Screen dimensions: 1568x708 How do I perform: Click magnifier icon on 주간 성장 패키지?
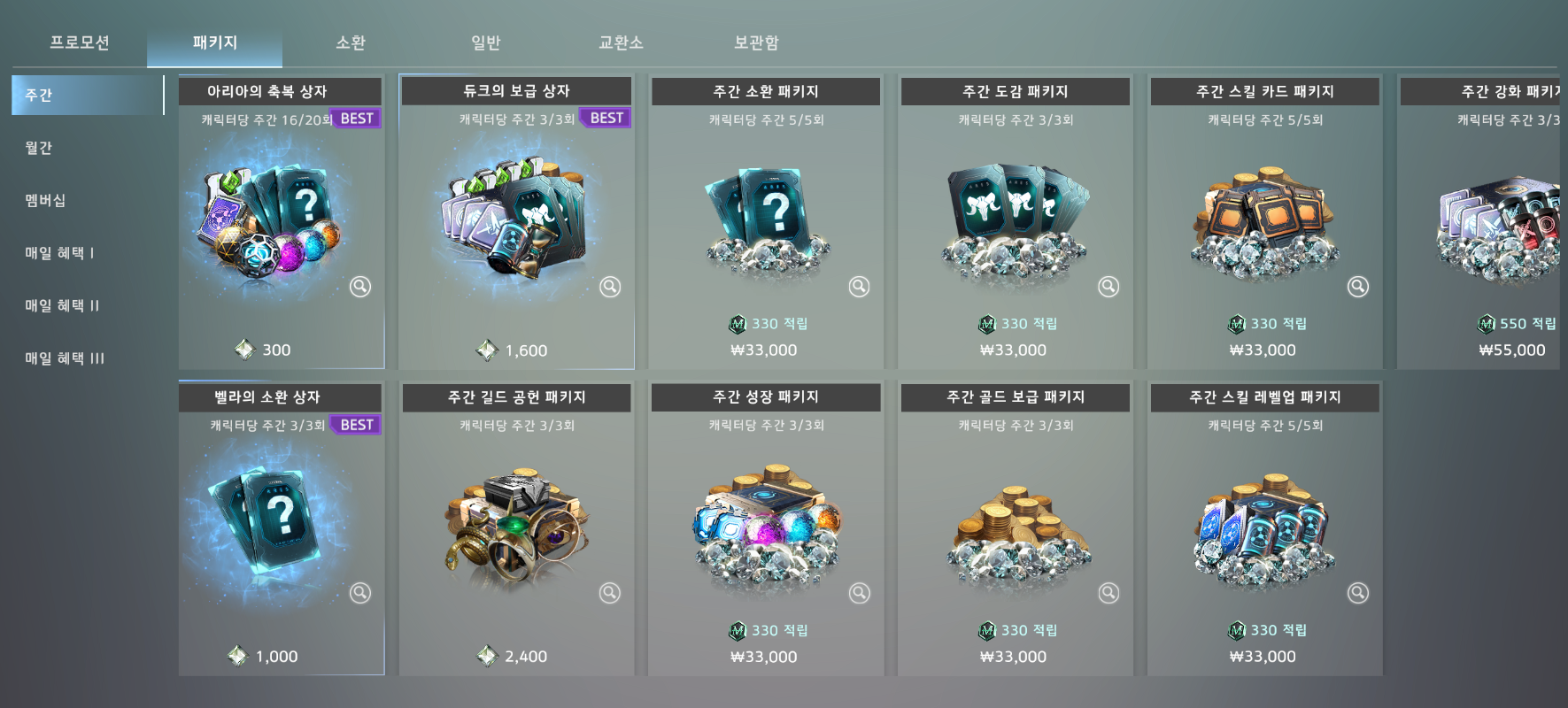[x=860, y=593]
